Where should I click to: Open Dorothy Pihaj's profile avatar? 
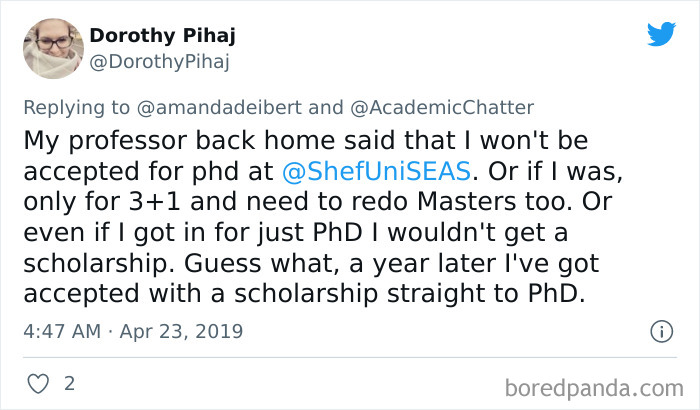point(53,48)
